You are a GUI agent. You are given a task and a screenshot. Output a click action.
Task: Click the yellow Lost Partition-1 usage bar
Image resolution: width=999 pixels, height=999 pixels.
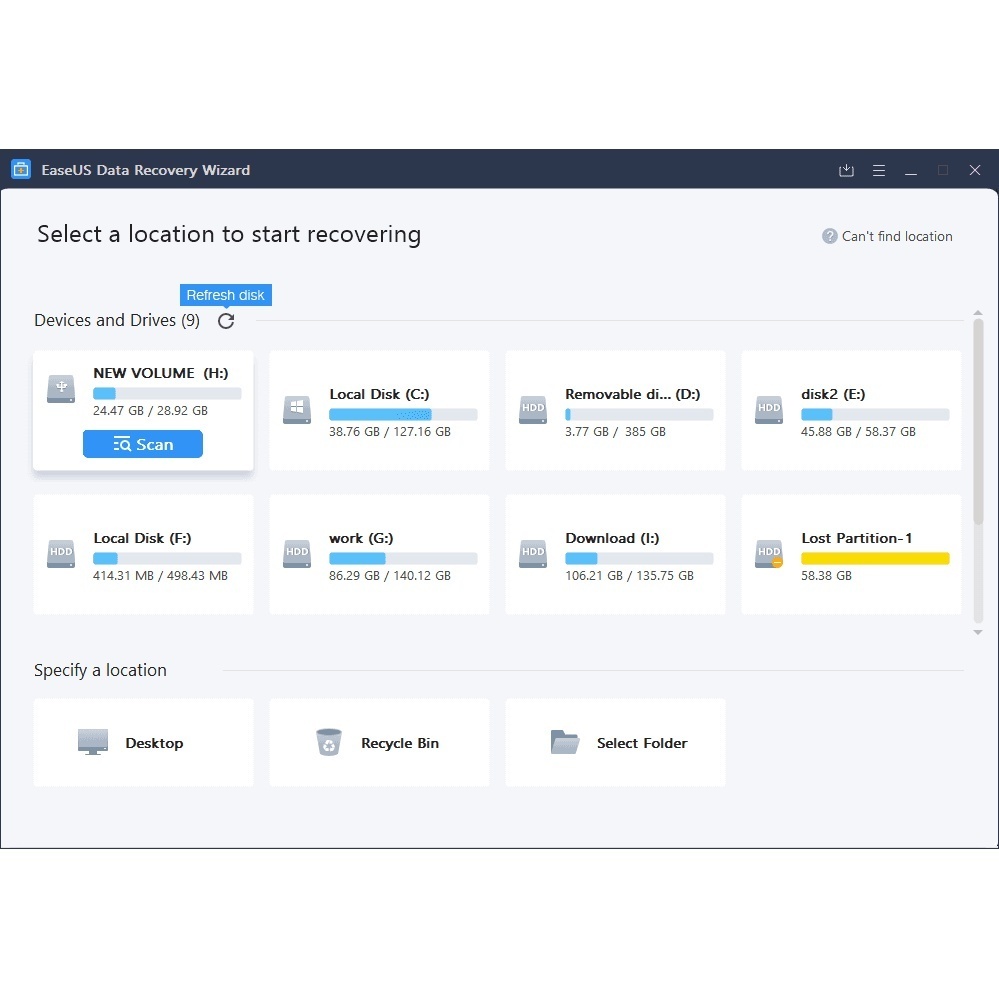[x=875, y=559]
